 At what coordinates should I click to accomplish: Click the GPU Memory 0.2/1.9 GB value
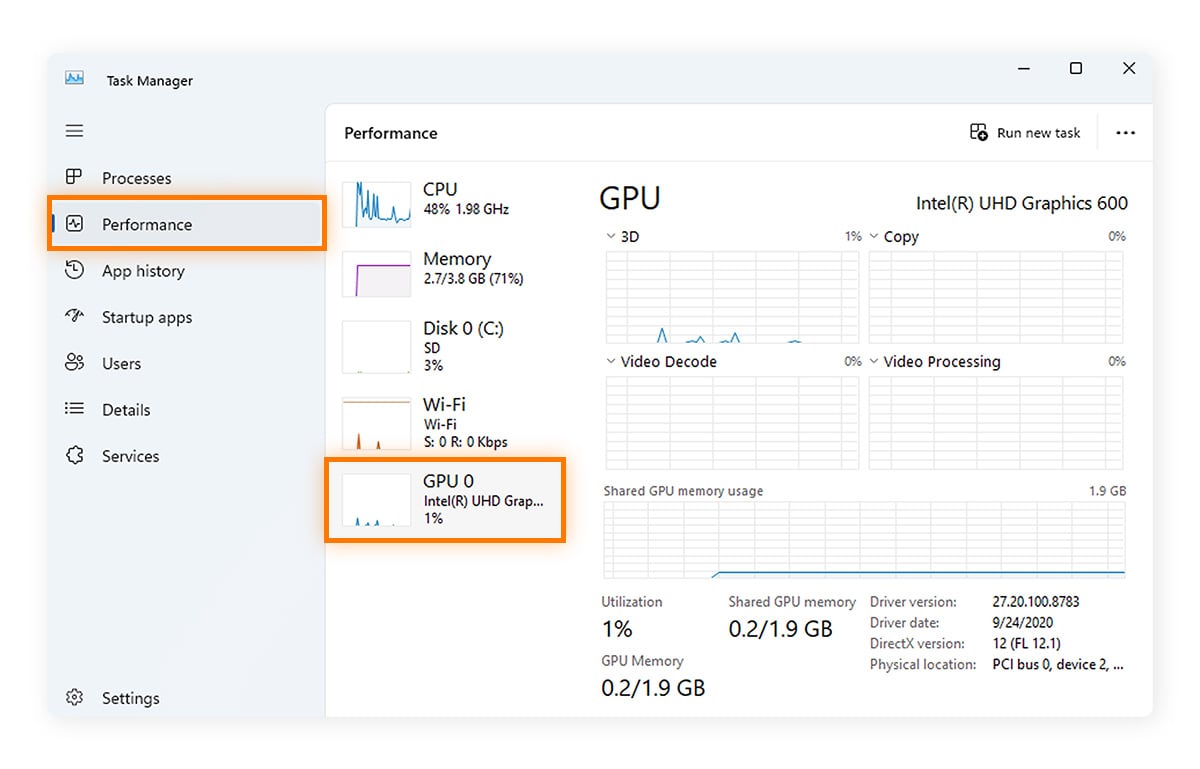click(653, 688)
